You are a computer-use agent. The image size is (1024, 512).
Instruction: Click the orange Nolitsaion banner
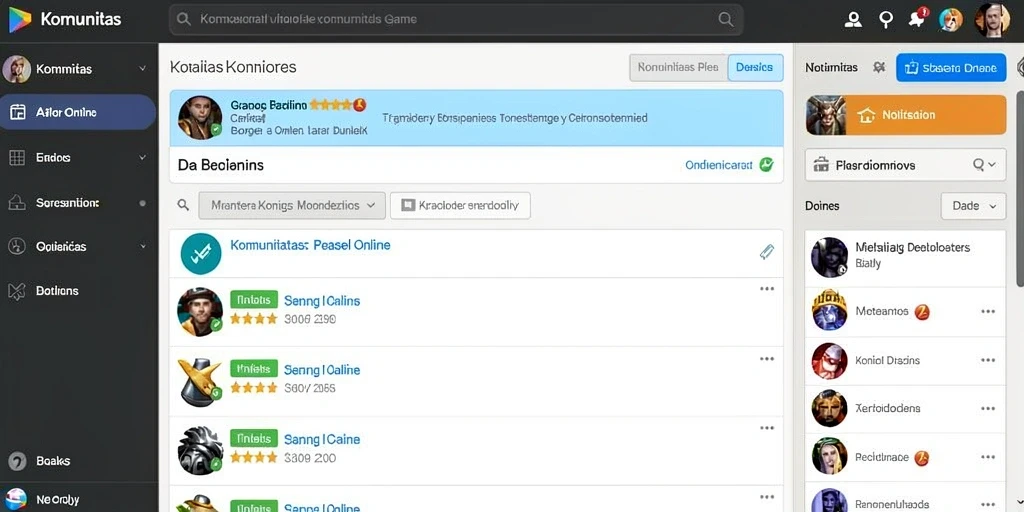point(906,115)
